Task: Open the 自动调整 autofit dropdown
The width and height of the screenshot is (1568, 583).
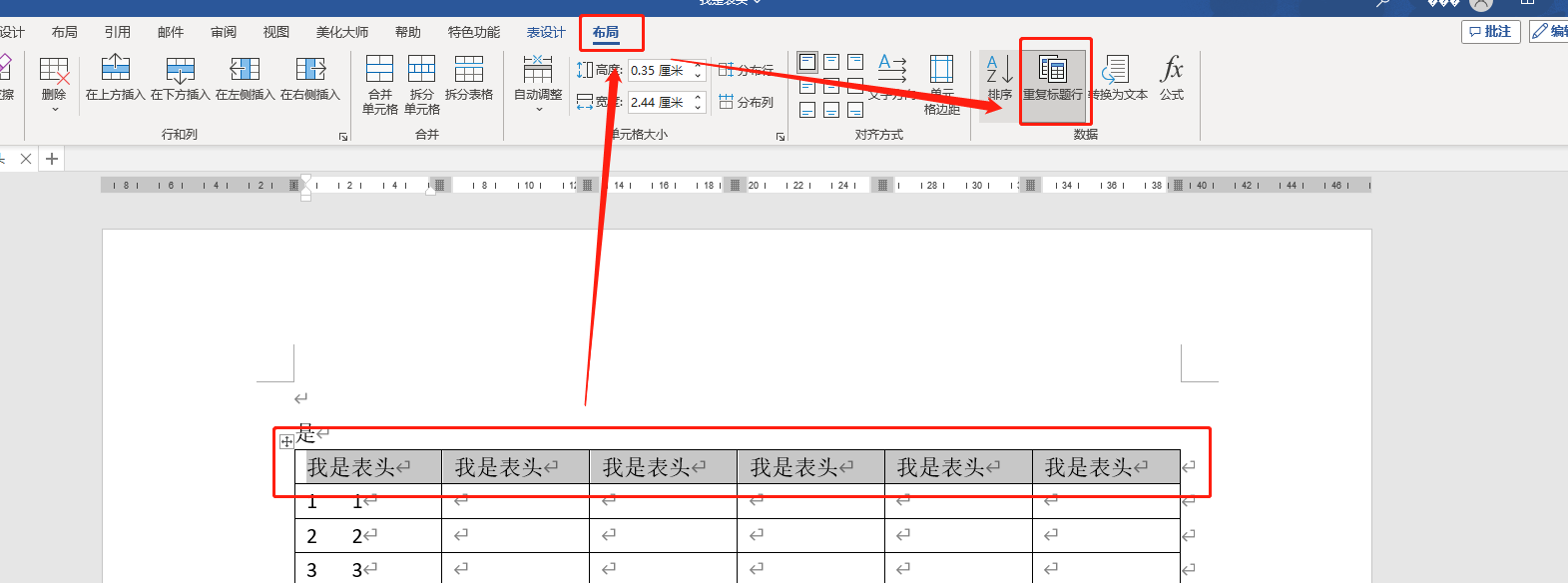Action: (x=538, y=108)
